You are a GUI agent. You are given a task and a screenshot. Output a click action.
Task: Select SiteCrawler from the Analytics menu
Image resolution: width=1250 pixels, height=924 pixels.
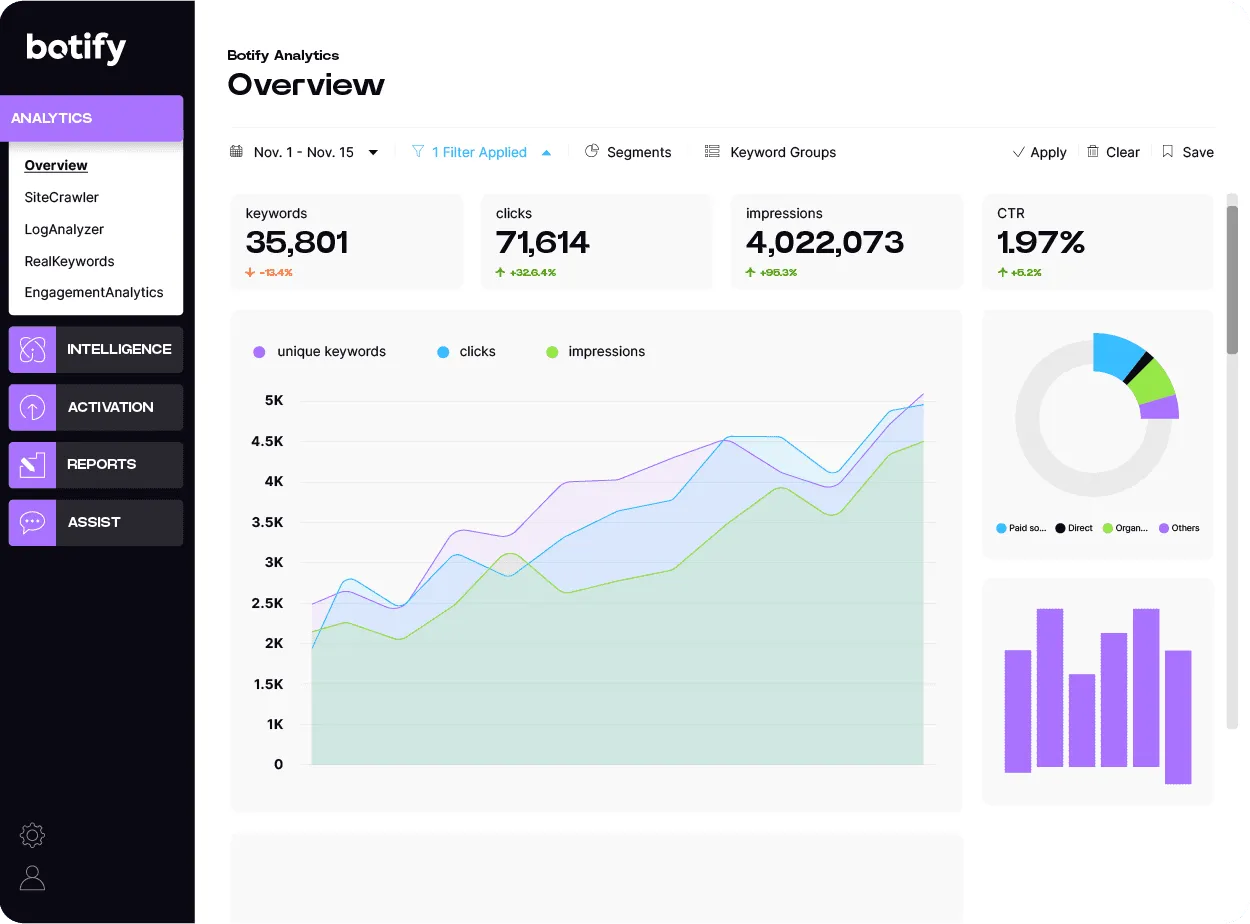pyautogui.click(x=60, y=197)
